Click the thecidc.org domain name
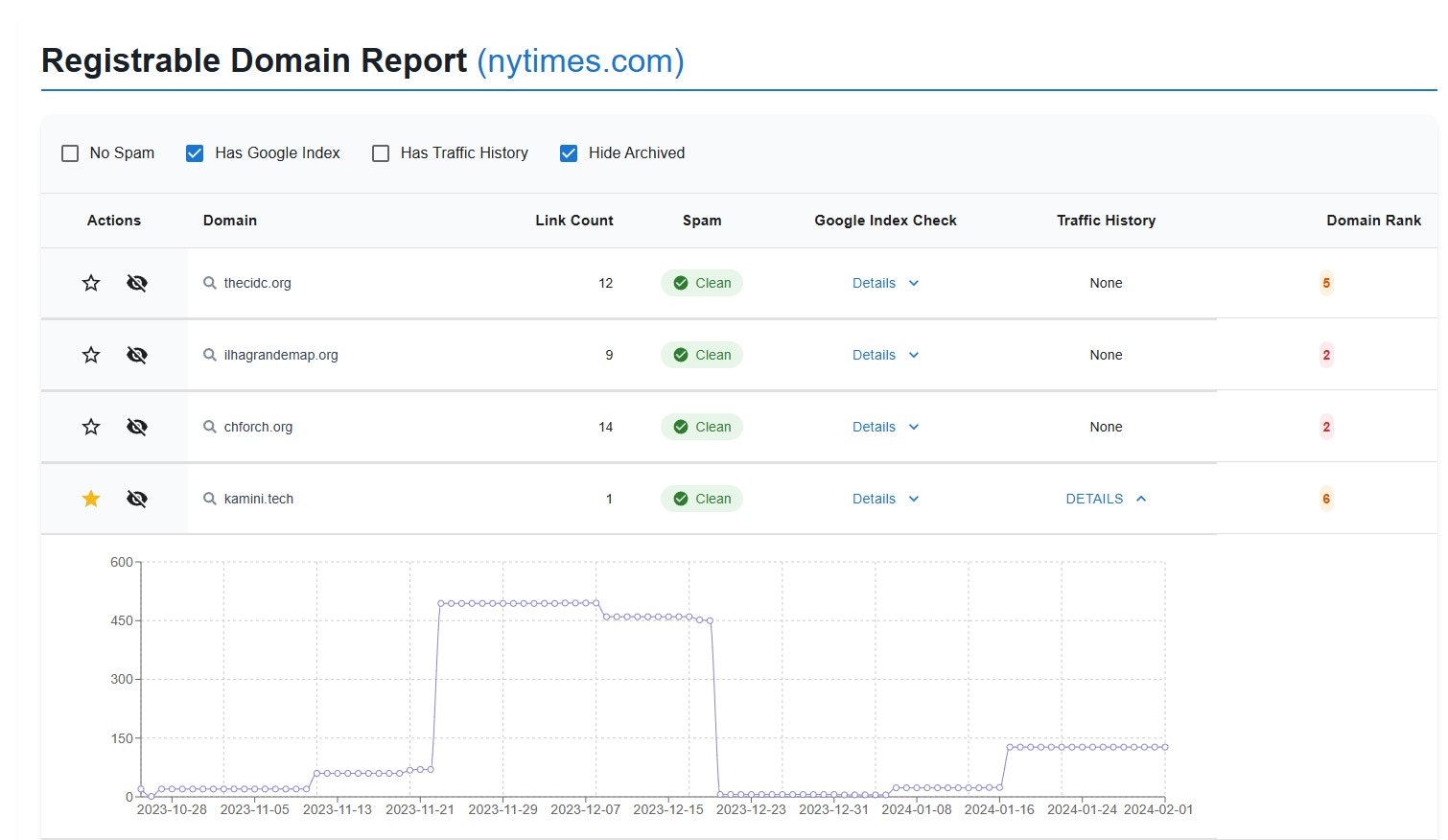This screenshot has height=840, width=1448. (x=257, y=283)
